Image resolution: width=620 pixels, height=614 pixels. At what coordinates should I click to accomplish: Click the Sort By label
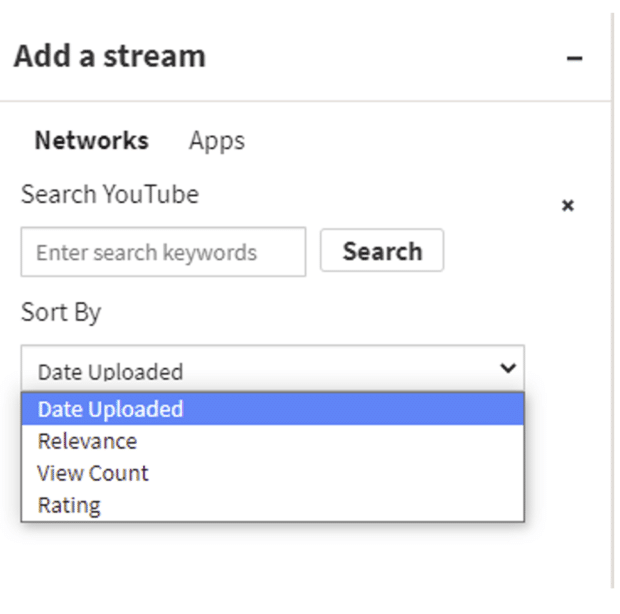point(61,312)
